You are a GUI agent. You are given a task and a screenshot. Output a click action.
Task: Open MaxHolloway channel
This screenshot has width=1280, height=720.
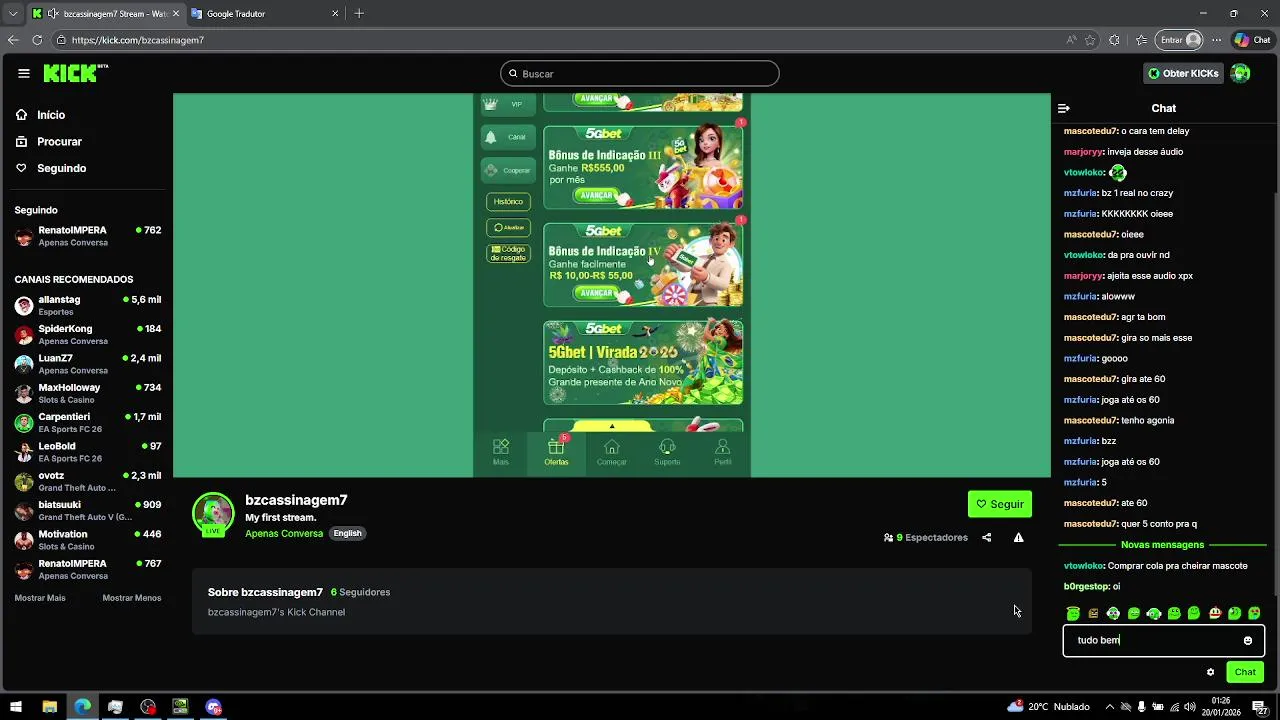point(87,393)
